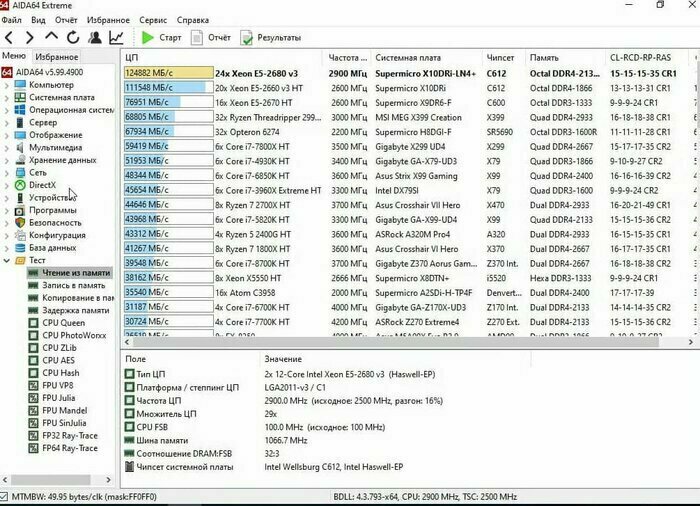Select the Отображение display icon
Screen dimensions: 700x506
[x=20, y=135]
